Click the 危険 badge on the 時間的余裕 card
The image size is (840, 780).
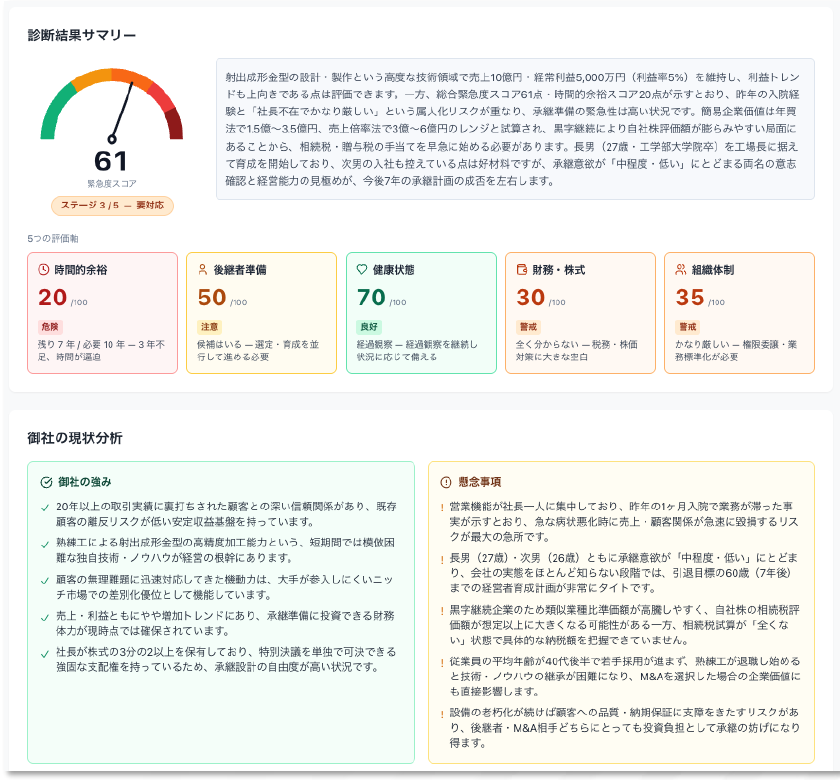pyautogui.click(x=50, y=327)
